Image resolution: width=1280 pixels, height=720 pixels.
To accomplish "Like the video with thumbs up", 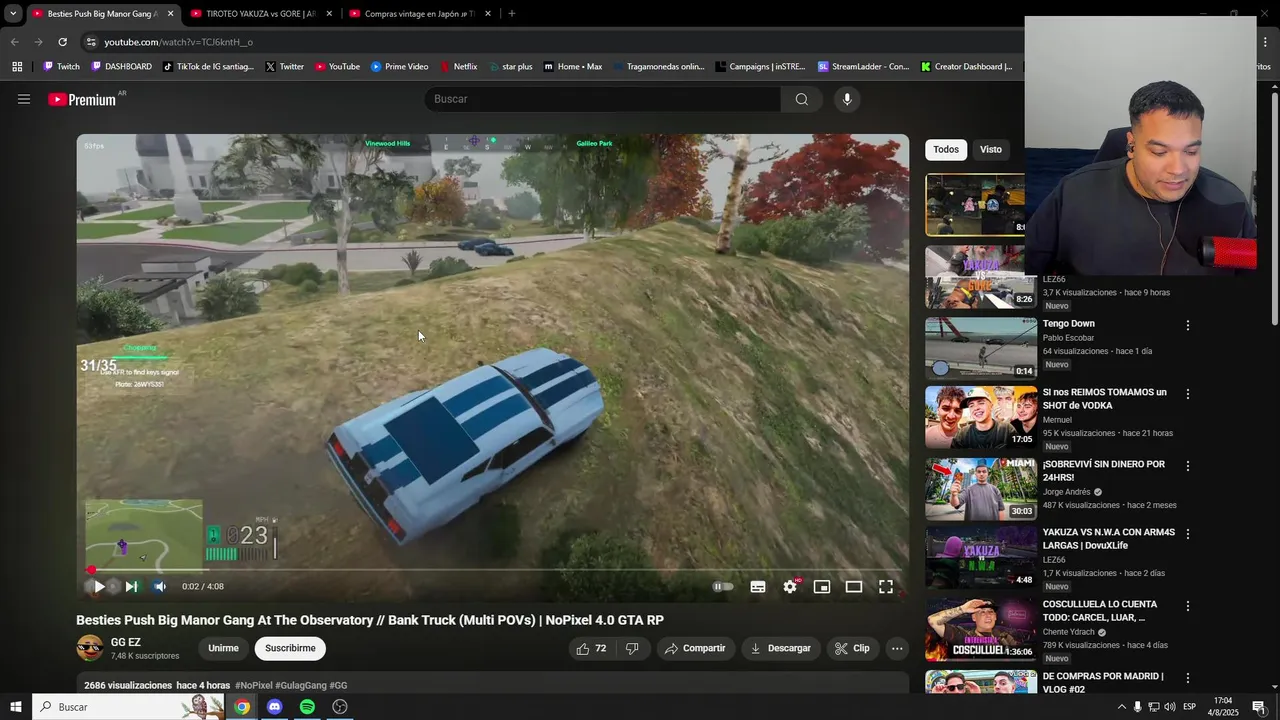I will 591,648.
